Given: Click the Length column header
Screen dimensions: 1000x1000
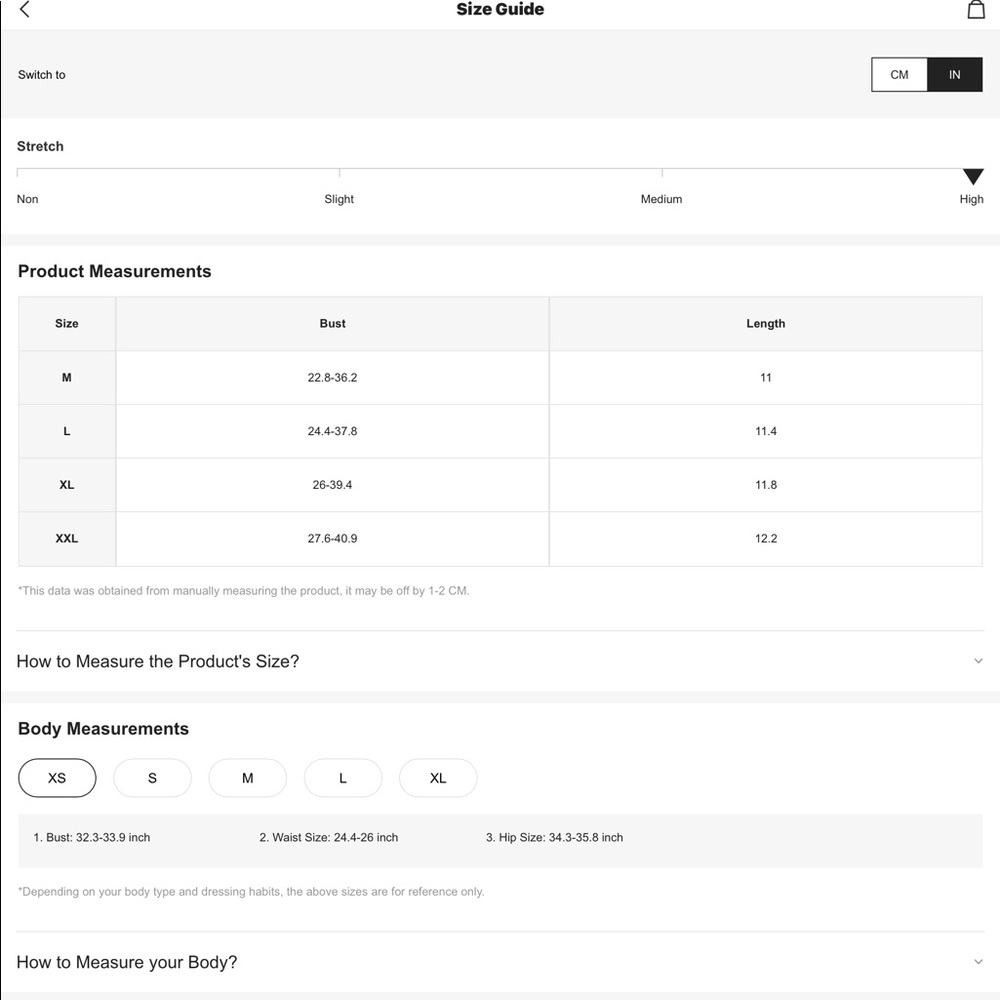Looking at the screenshot, I should [x=765, y=324].
